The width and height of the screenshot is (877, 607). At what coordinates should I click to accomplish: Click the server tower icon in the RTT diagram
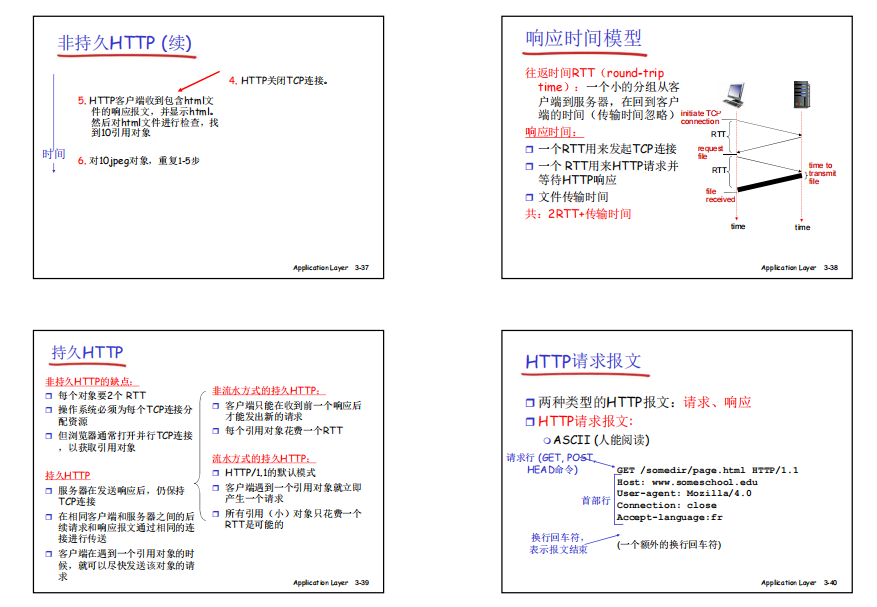pos(801,94)
